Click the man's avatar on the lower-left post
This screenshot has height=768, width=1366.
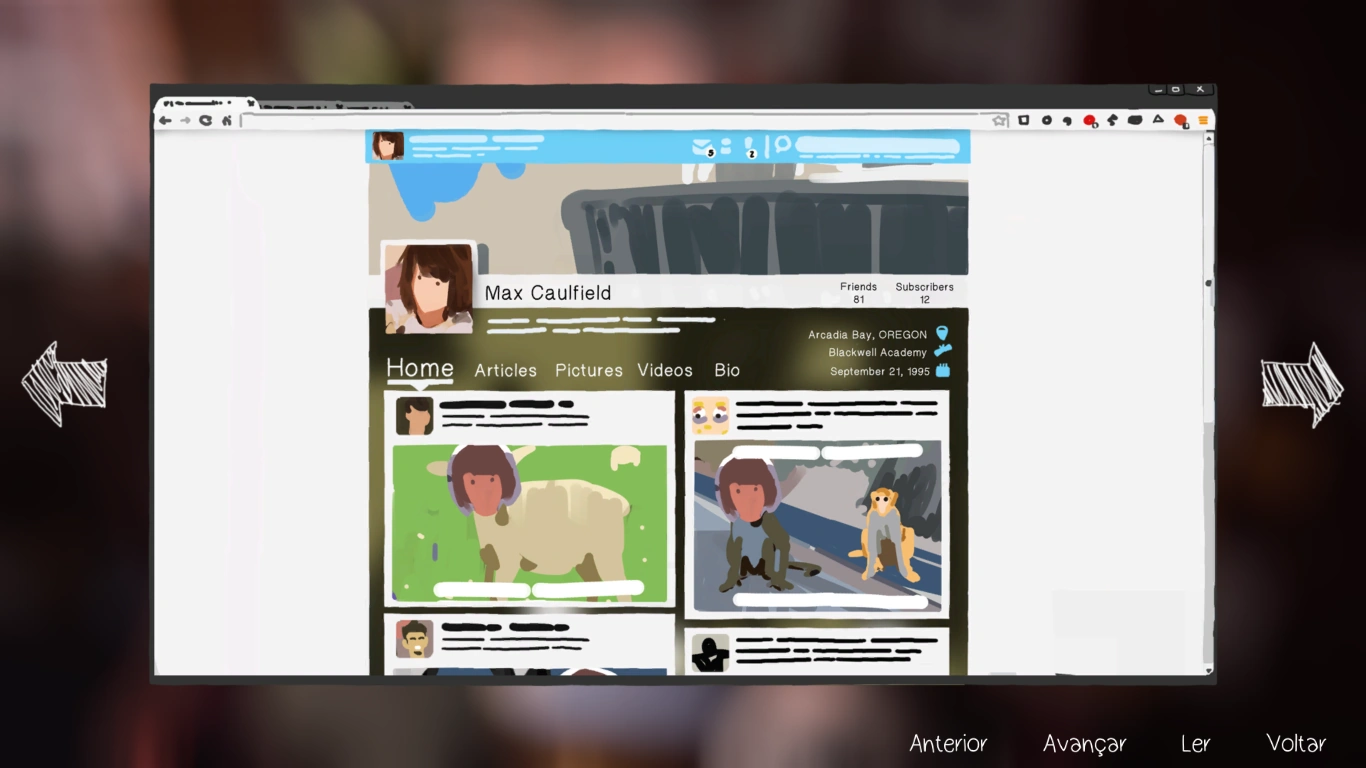[414, 639]
